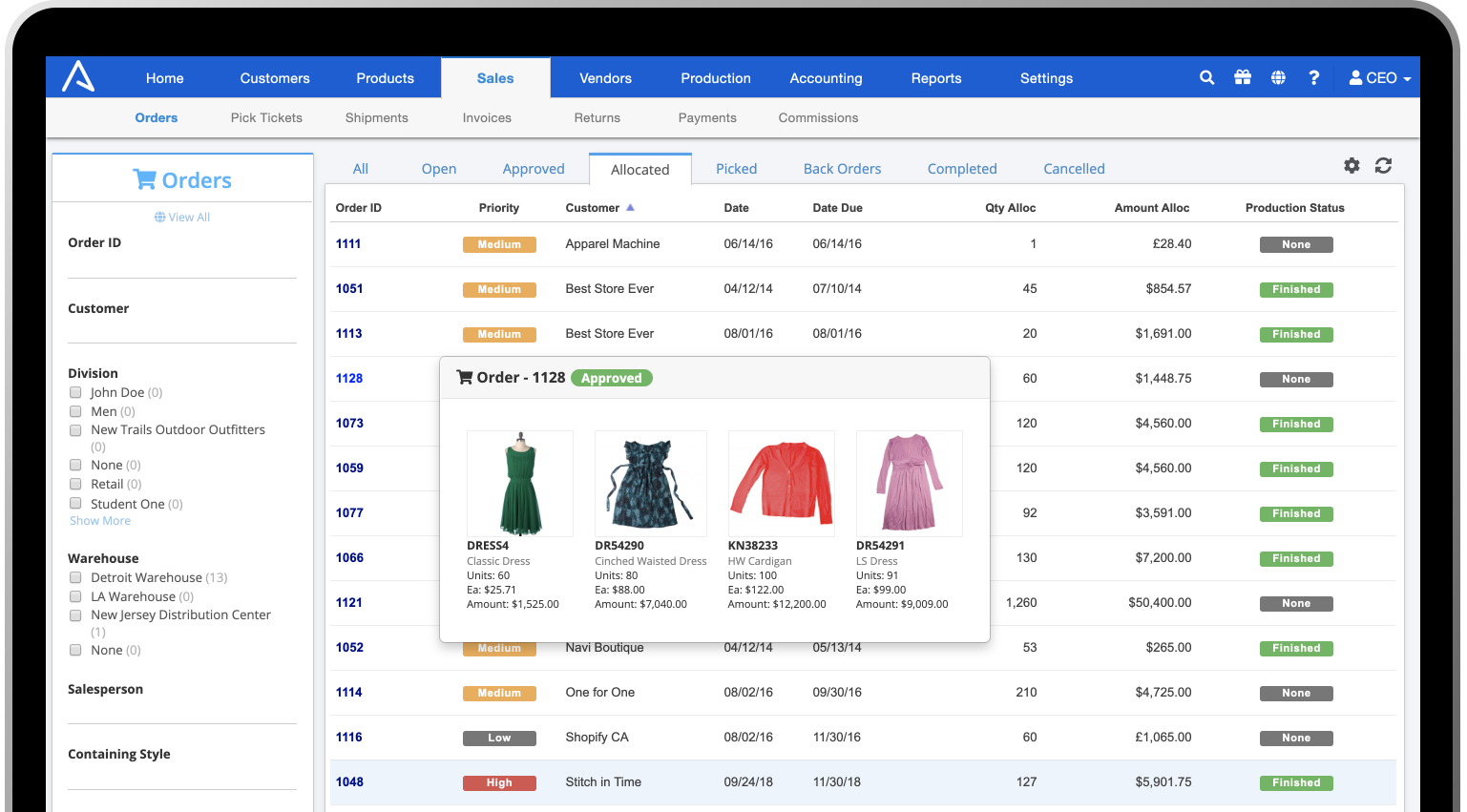Click the Orders shopping cart icon

144,179
